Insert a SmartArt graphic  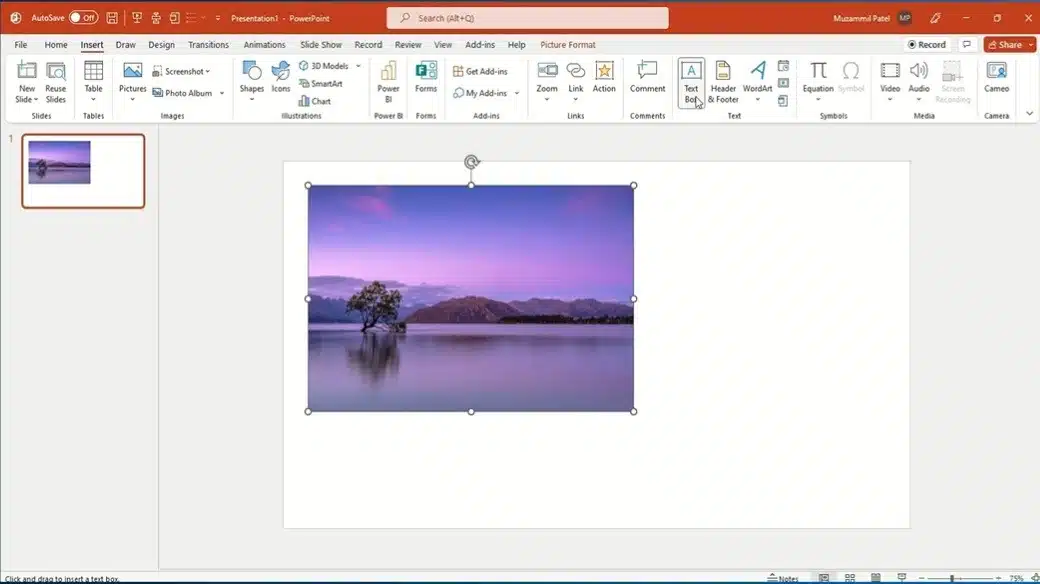(320, 84)
